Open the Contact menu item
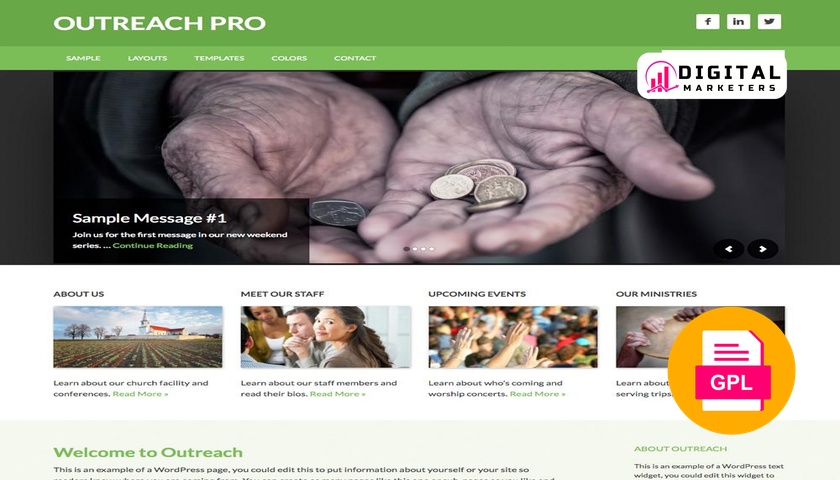Image resolution: width=840 pixels, height=480 pixels. tap(355, 58)
